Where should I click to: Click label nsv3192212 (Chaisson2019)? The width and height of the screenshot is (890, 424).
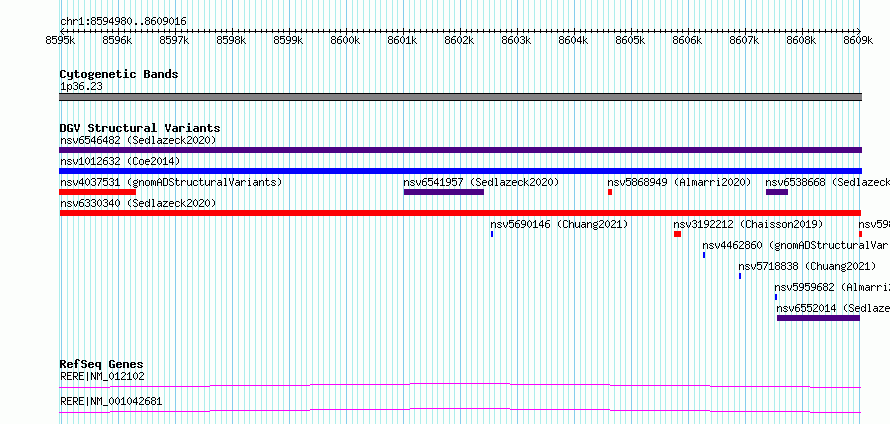click(x=748, y=224)
